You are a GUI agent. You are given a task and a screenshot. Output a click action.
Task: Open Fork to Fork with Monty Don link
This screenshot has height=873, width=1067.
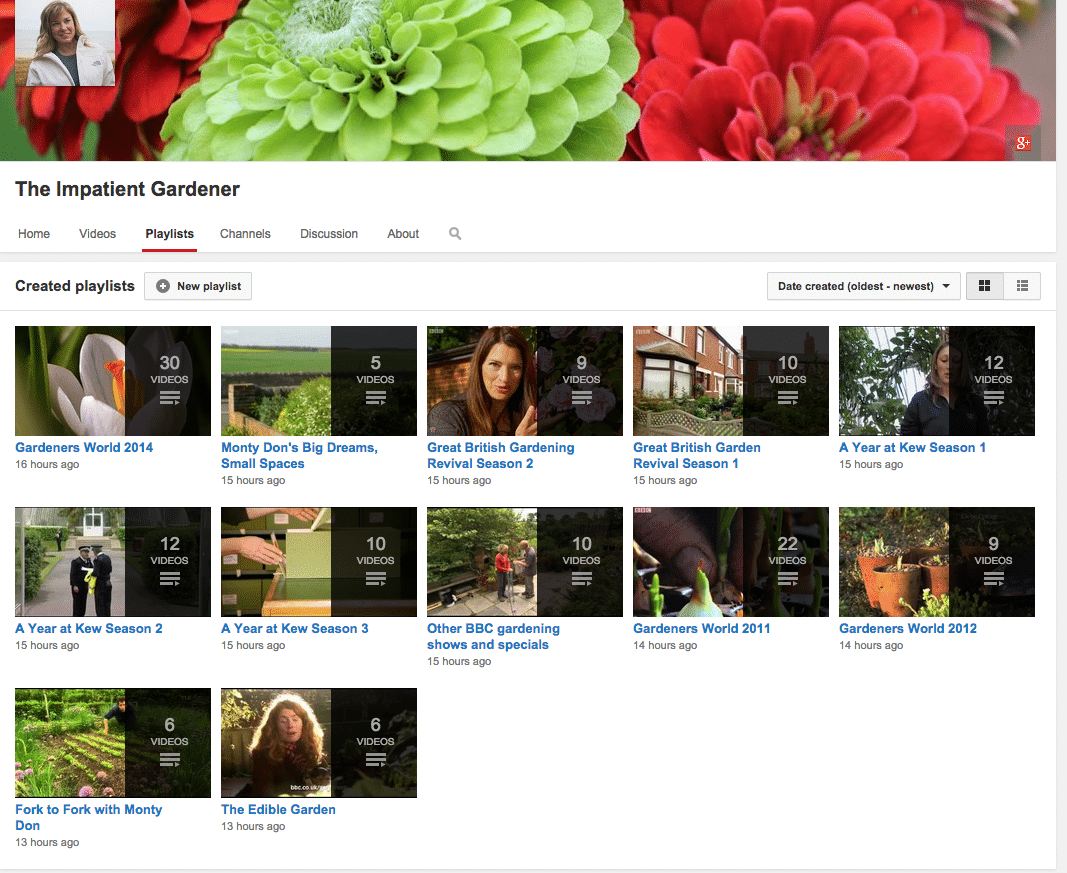[88, 817]
